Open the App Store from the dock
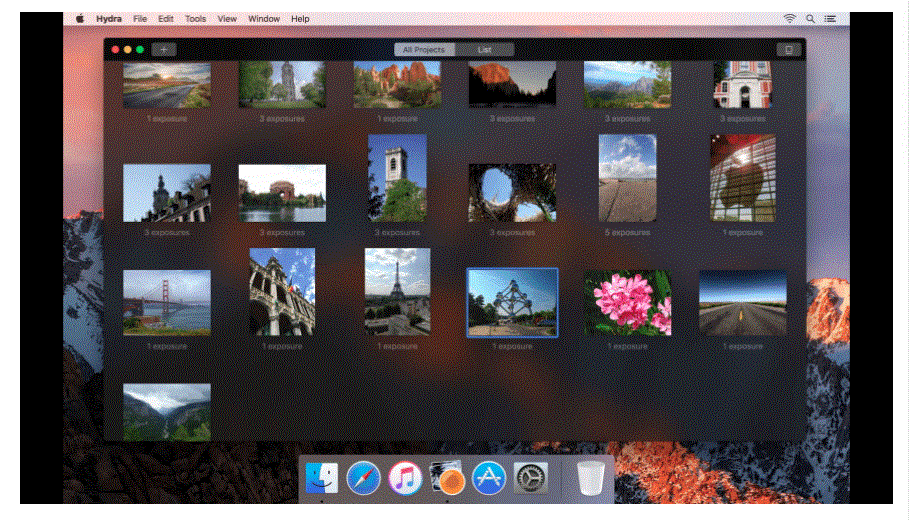This screenshot has height=520, width=909. [x=489, y=478]
